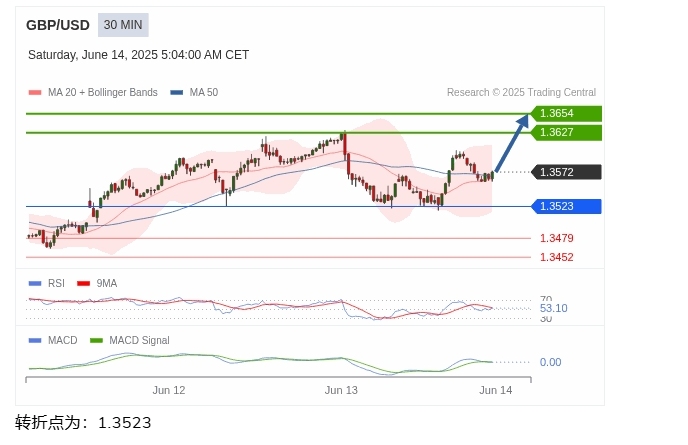This screenshot has width=688, height=445.
Task: Click the MACD legend swatch
Action: [35, 341]
